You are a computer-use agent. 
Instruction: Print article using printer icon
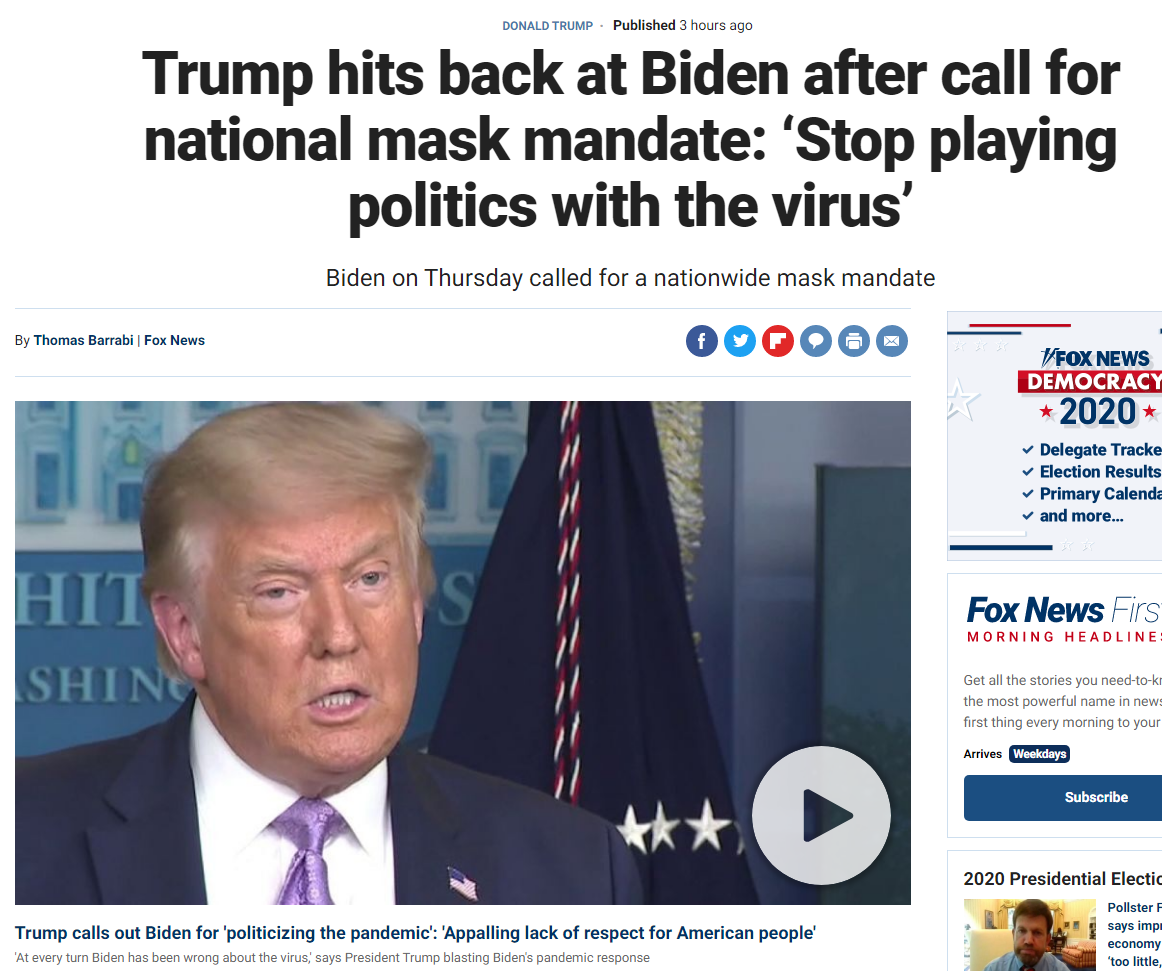(x=854, y=341)
